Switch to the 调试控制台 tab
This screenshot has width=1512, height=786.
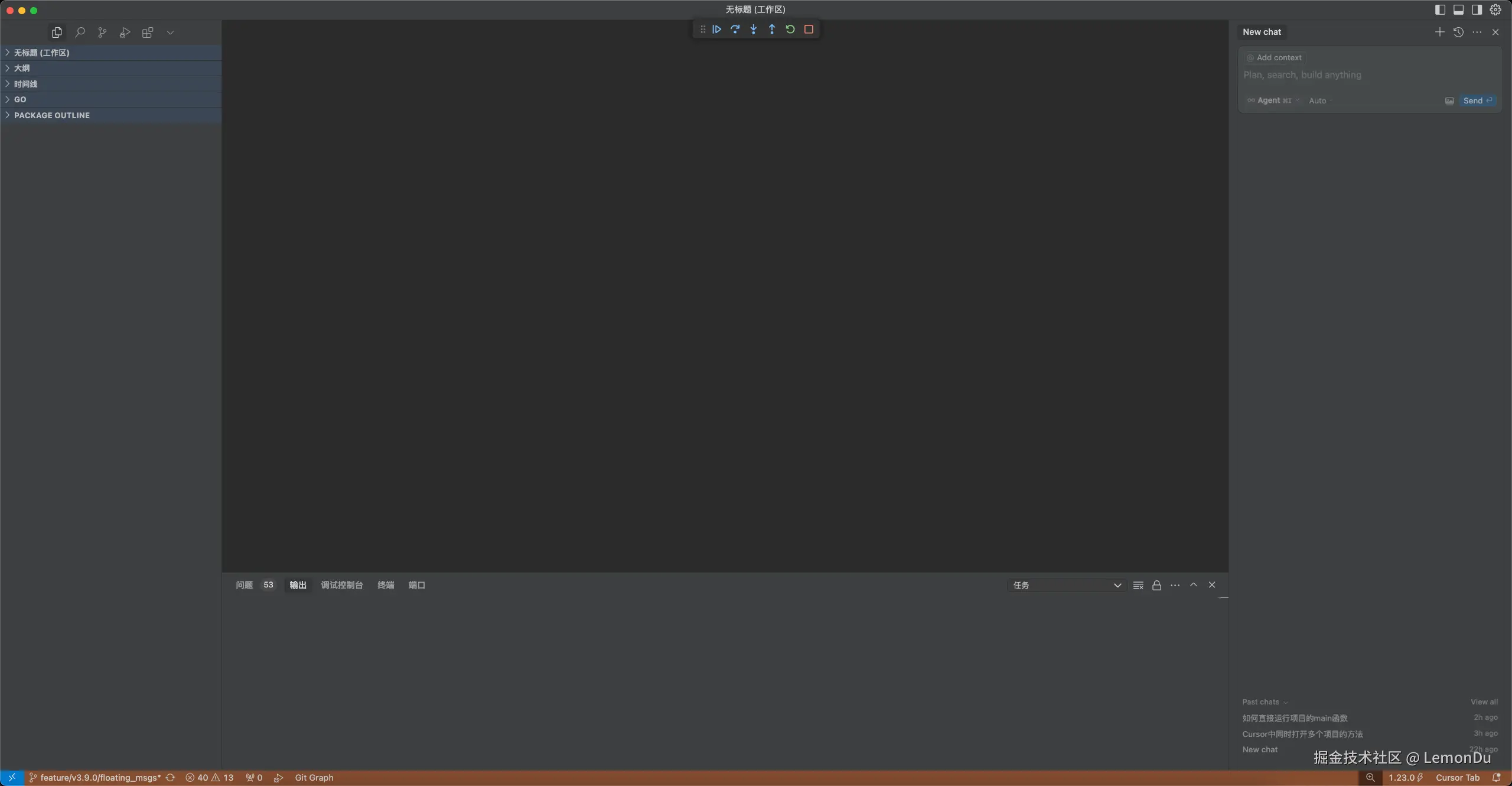(x=341, y=585)
